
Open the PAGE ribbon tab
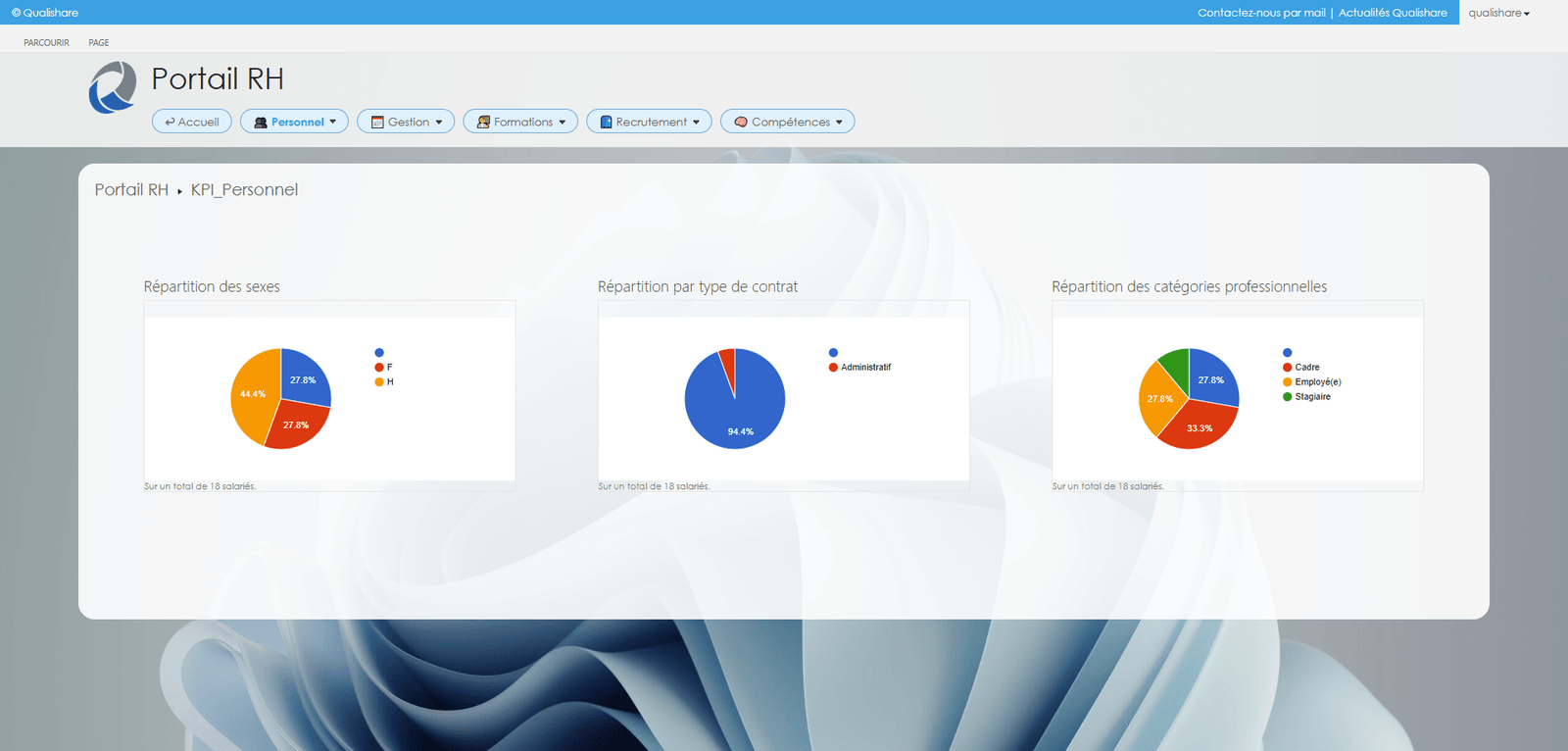[99, 43]
